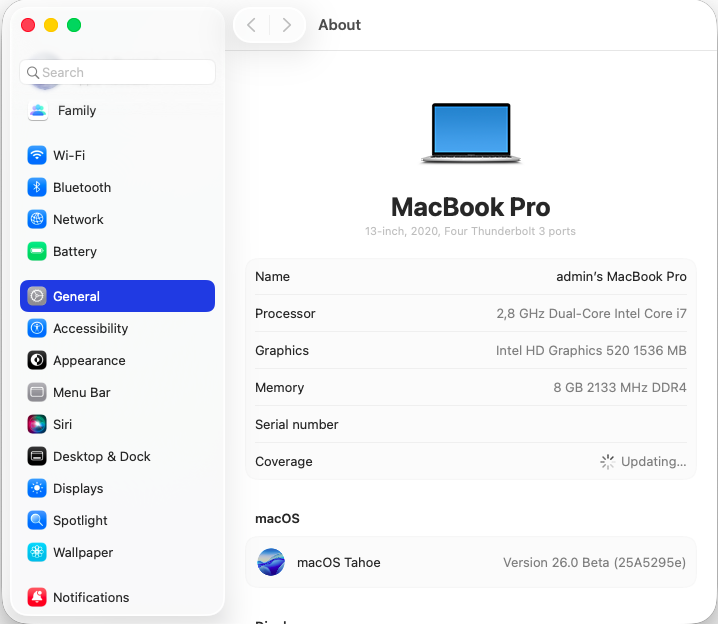Click the macOS Tahoe logo icon
718x624 pixels.
coord(271,562)
